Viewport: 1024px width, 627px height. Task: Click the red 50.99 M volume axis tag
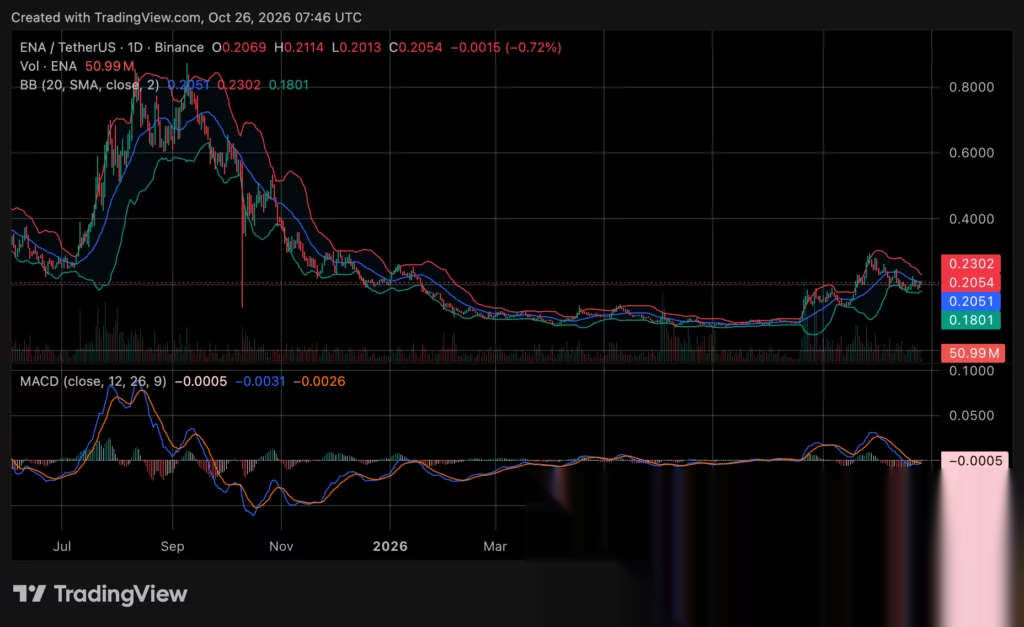pyautogui.click(x=973, y=353)
